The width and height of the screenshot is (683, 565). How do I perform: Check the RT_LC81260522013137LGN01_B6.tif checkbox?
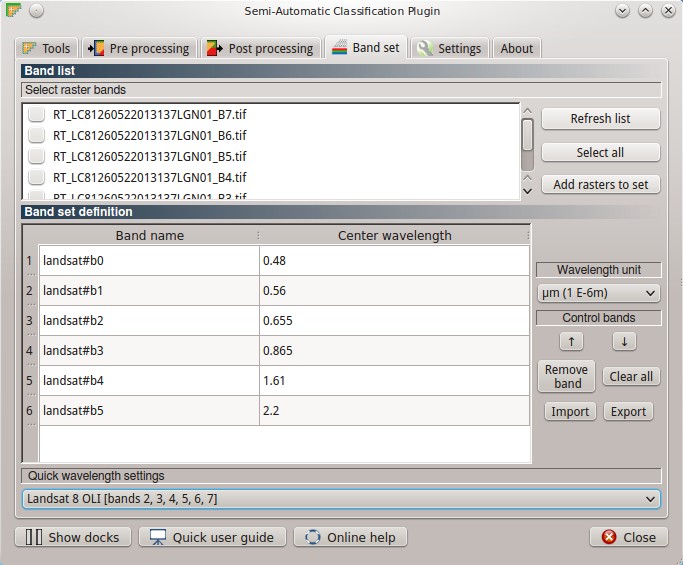36,135
